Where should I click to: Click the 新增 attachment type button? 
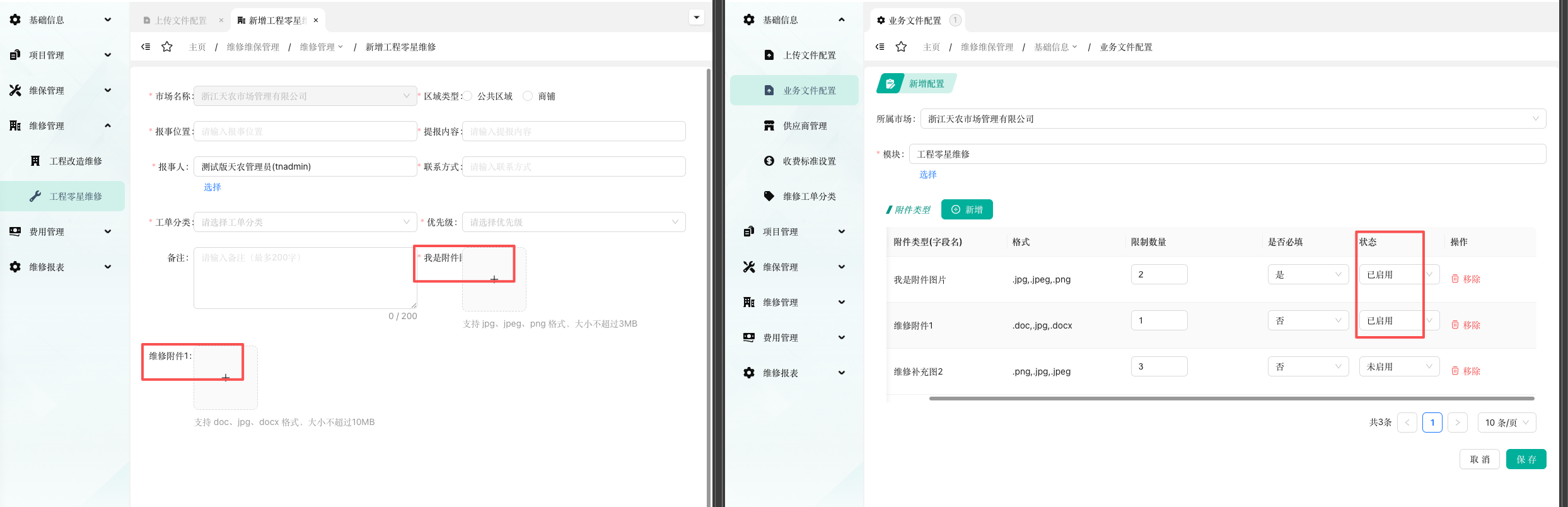pos(967,209)
